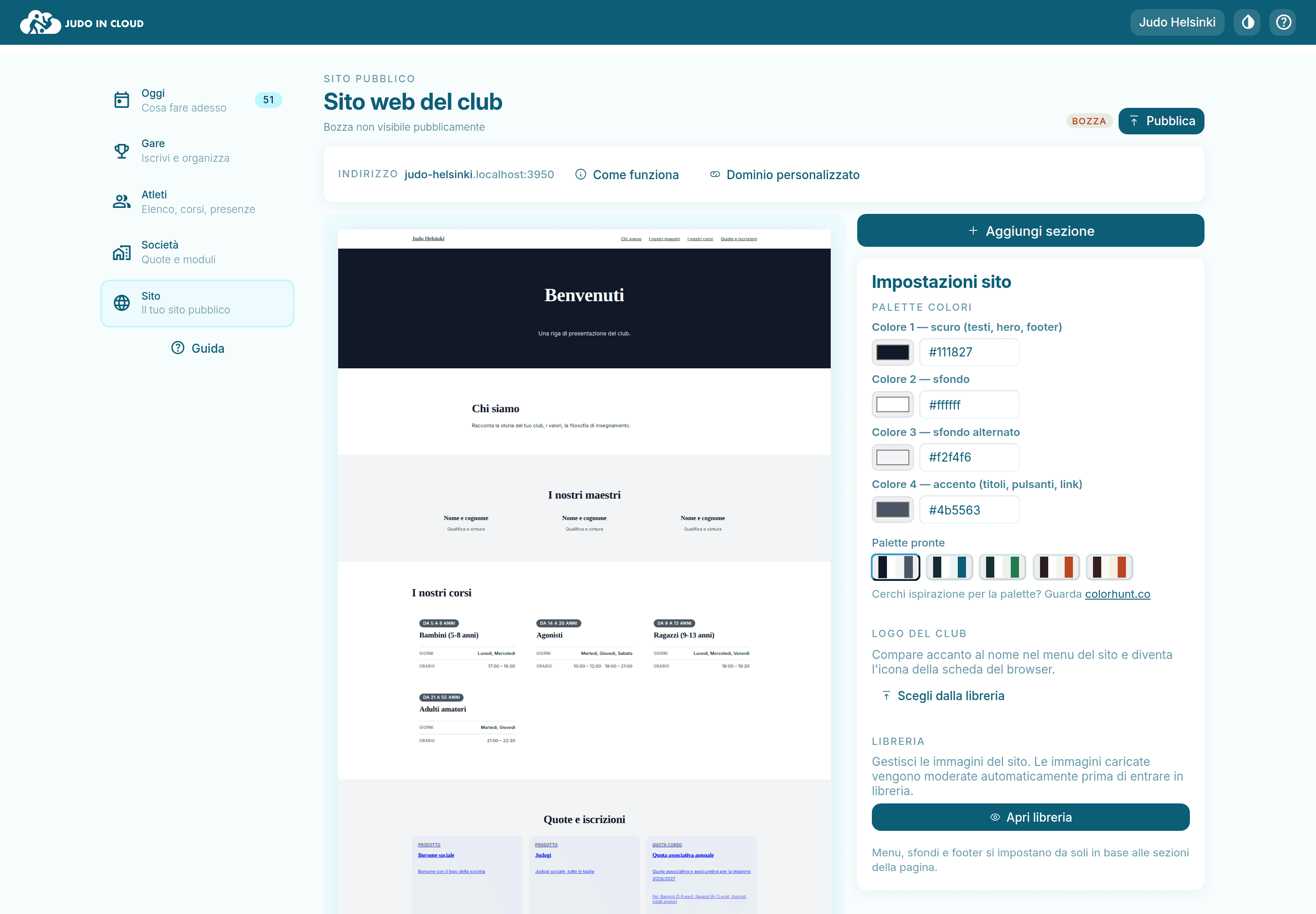
Task: Click the #4b5563 hex input field
Action: pyautogui.click(x=969, y=510)
